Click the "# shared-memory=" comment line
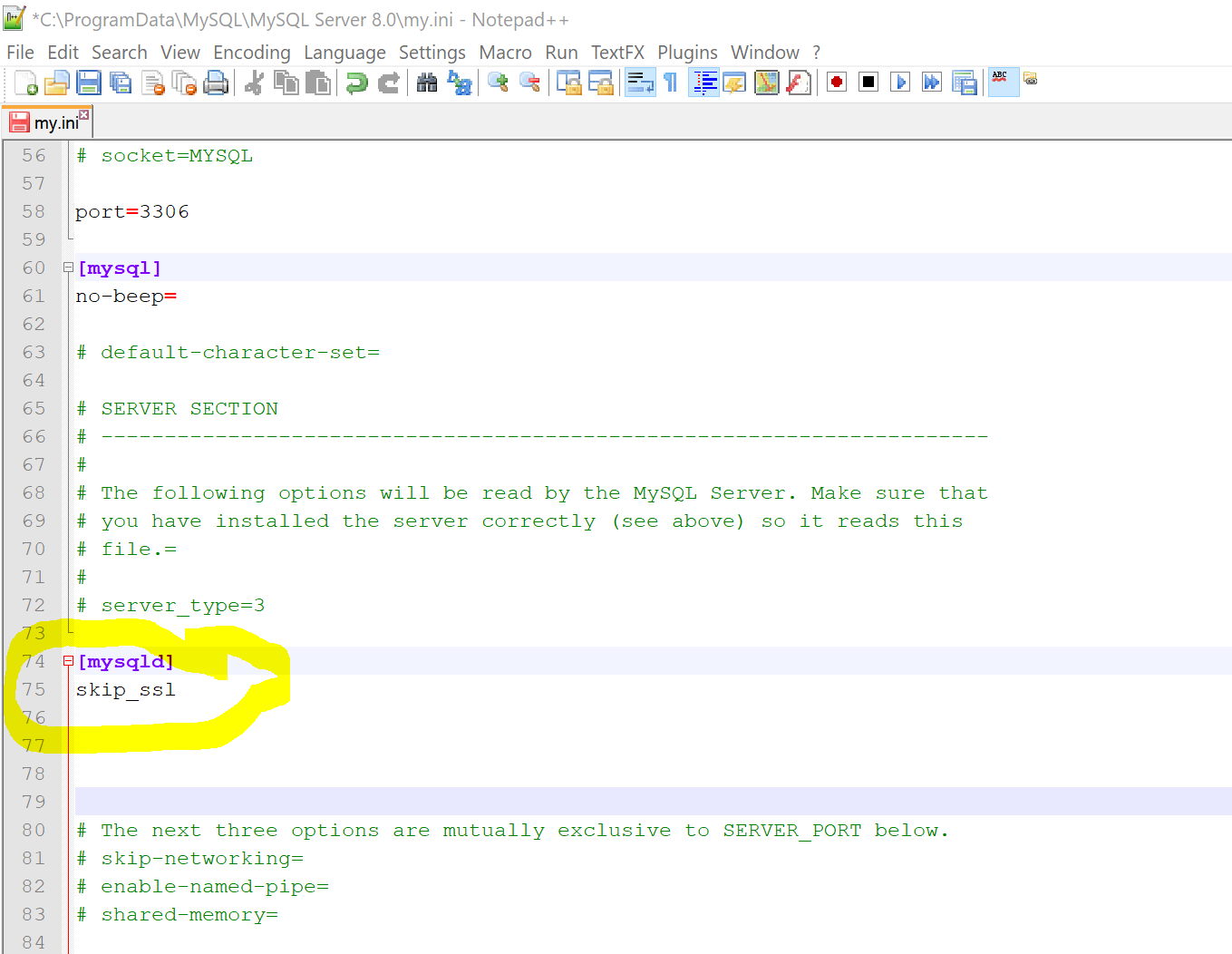The width and height of the screenshot is (1232, 954). pos(177,915)
